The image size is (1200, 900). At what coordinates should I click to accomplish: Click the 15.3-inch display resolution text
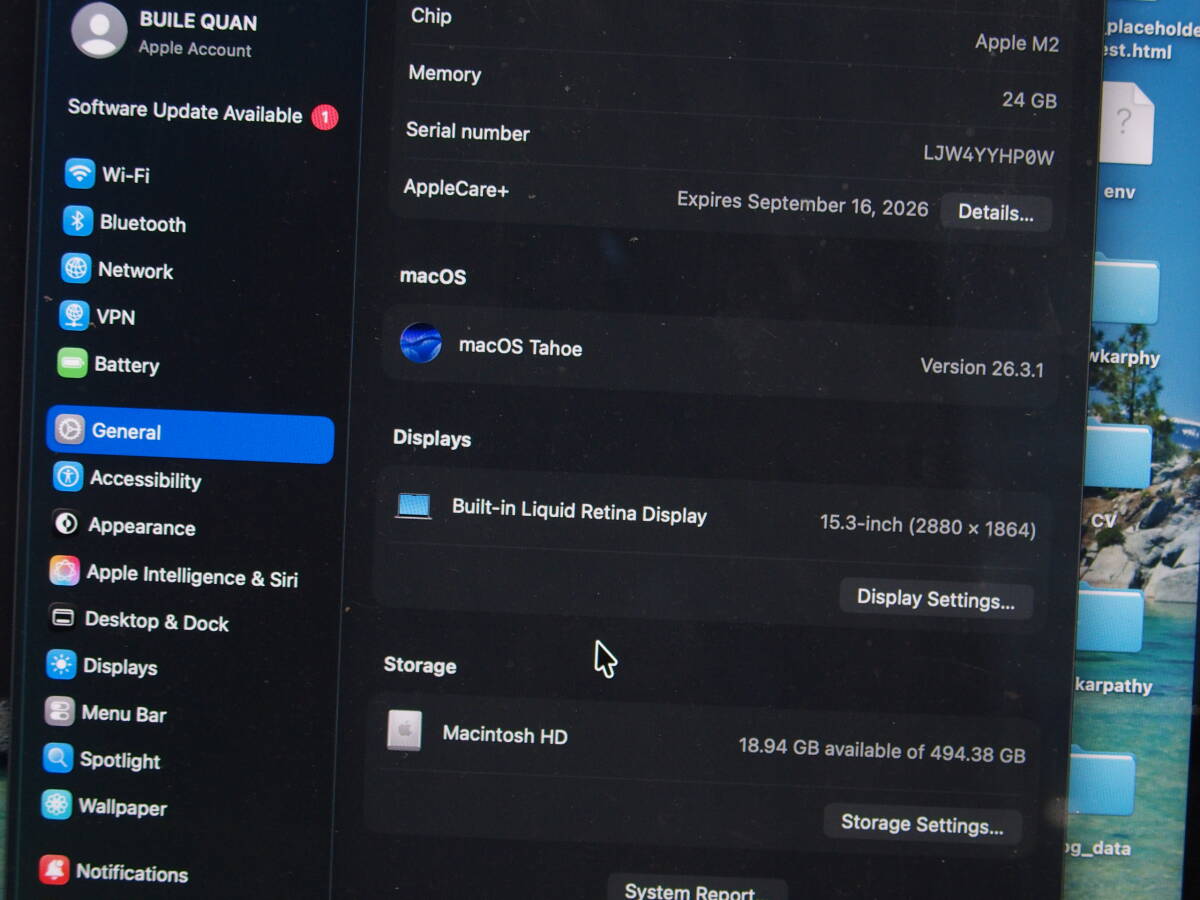[x=928, y=526]
